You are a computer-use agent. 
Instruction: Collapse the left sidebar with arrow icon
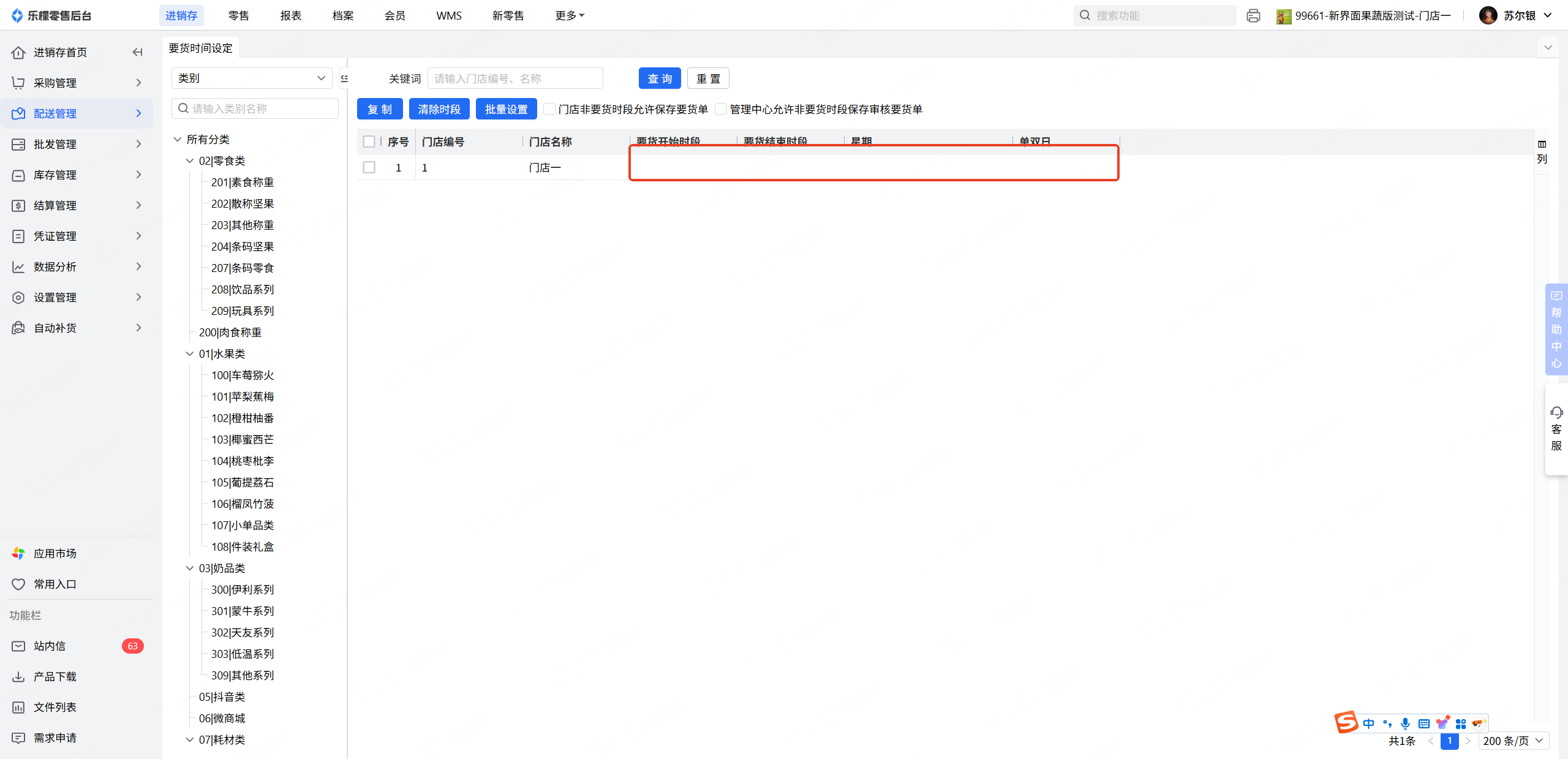137,52
